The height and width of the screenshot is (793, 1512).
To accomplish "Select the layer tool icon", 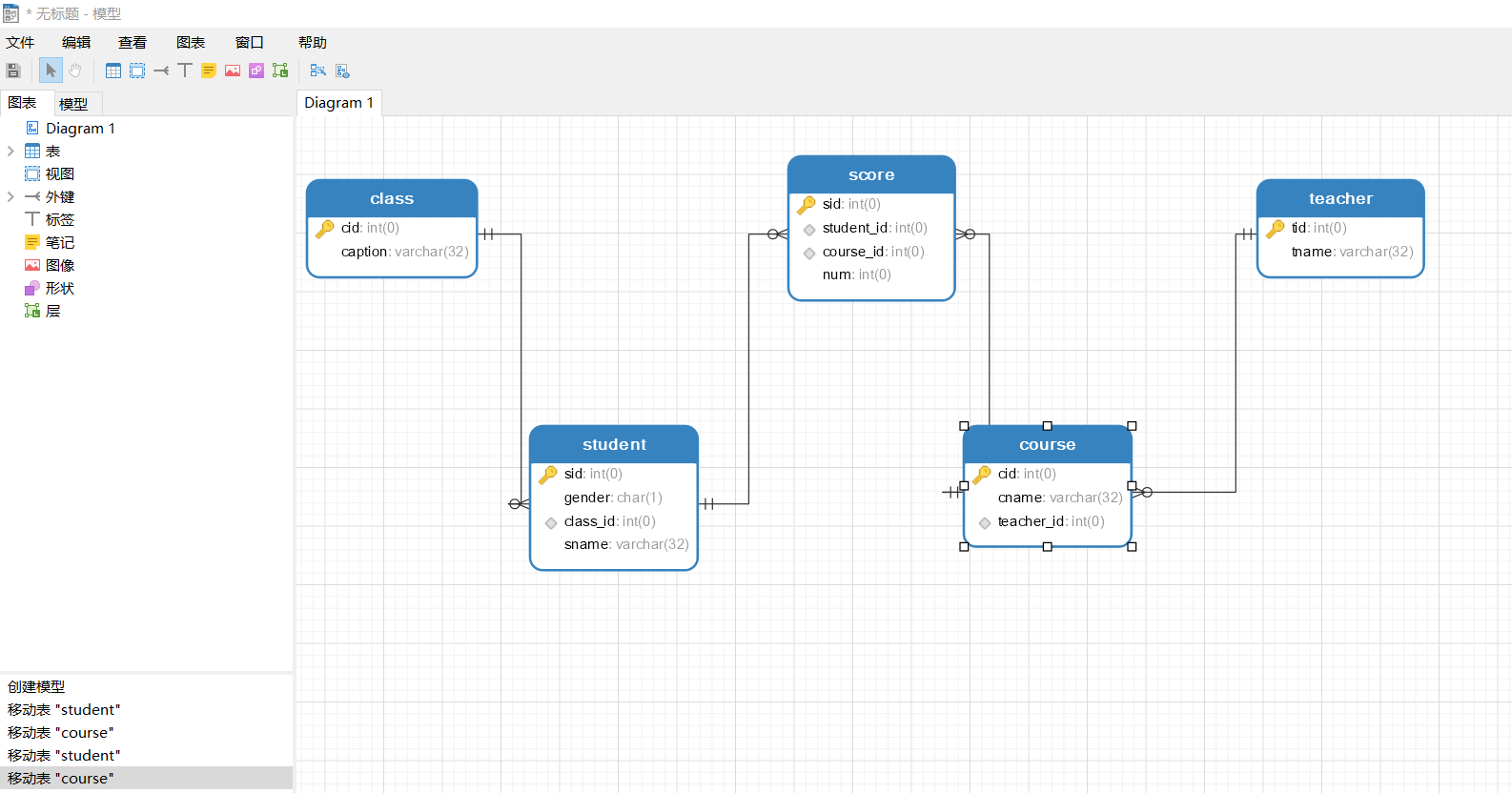I will click(280, 71).
